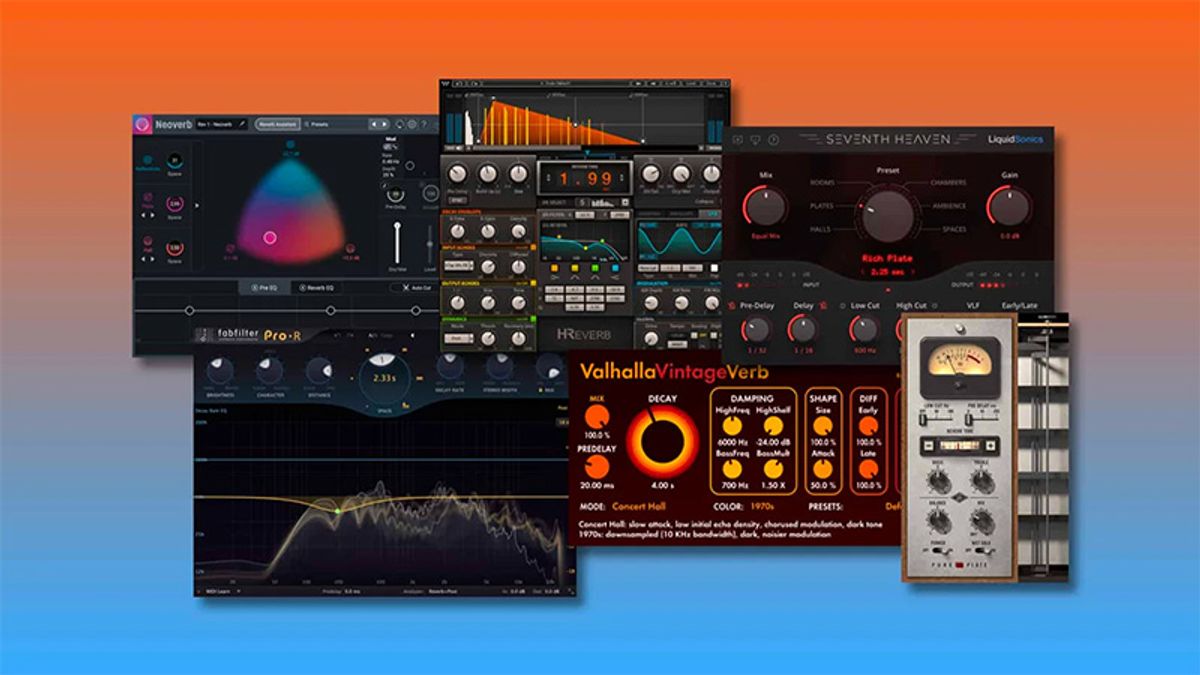Click the Neoverb Pre-Delay knob
This screenshot has width=1200, height=675.
[396, 194]
